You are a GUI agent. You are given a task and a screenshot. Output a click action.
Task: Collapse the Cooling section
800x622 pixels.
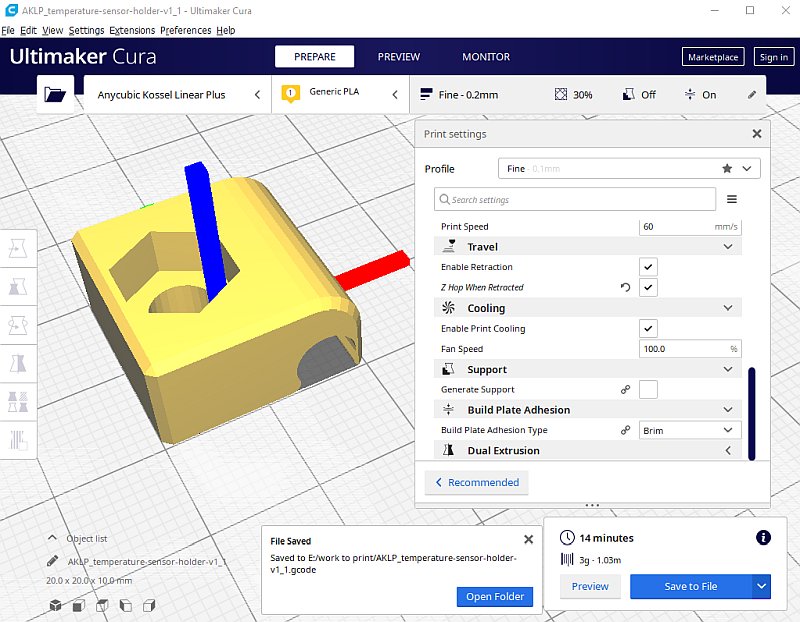point(728,308)
